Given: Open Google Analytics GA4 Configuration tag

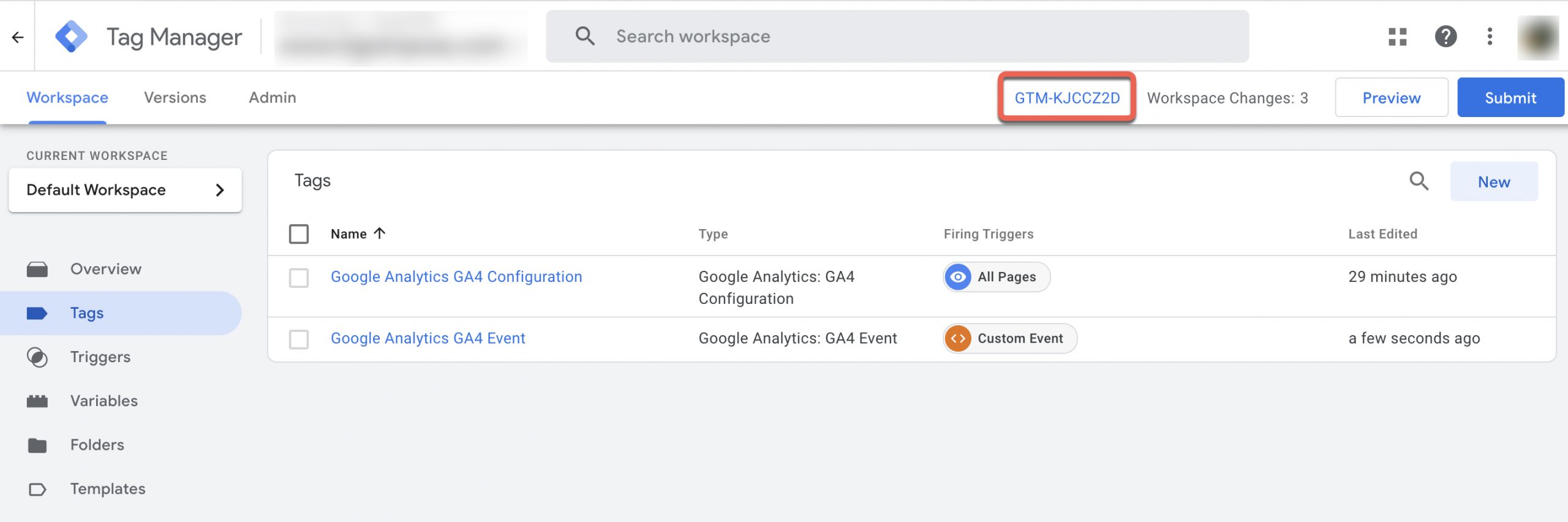Looking at the screenshot, I should 456,277.
